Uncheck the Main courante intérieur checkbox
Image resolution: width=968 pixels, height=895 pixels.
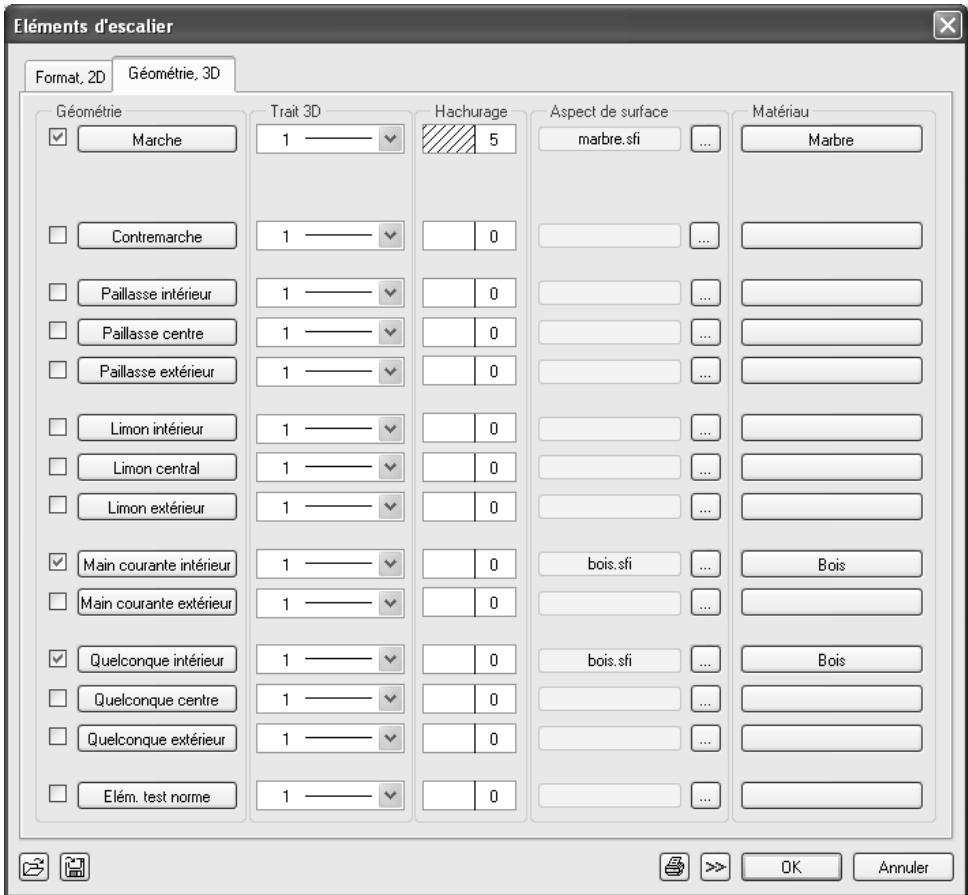57,562
